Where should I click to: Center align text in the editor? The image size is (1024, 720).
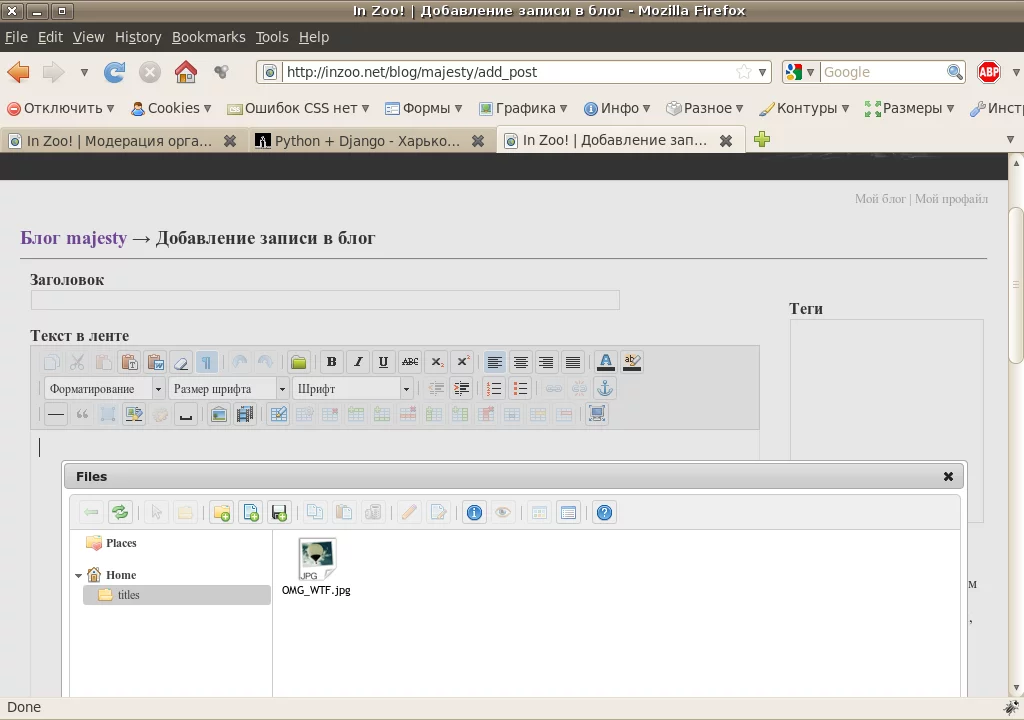tap(520, 362)
